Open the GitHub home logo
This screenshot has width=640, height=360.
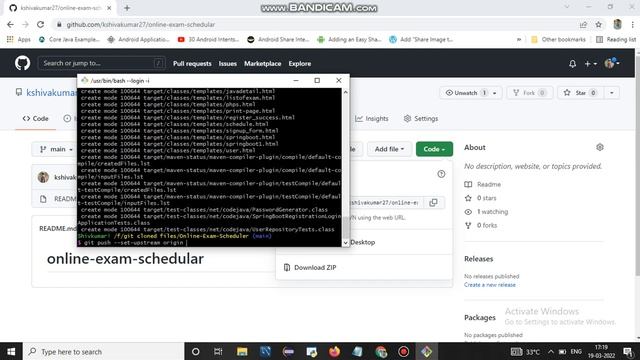pyautogui.click(x=22, y=63)
